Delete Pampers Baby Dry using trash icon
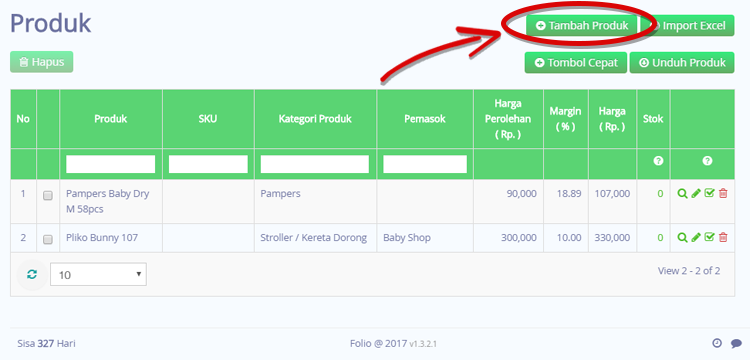The image size is (750, 360). point(723,194)
